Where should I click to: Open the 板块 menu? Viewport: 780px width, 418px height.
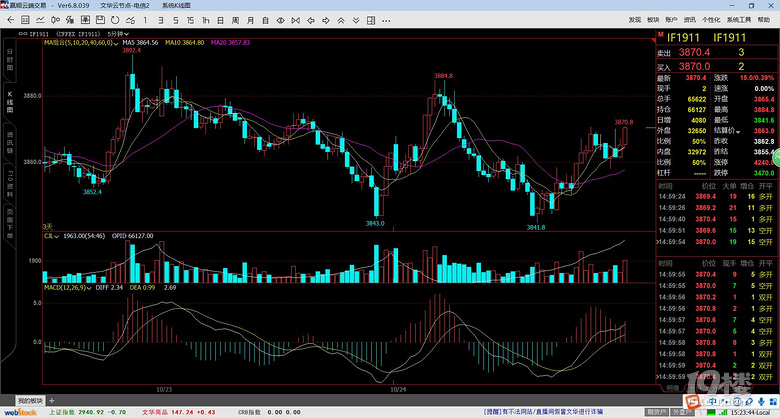click(x=653, y=20)
